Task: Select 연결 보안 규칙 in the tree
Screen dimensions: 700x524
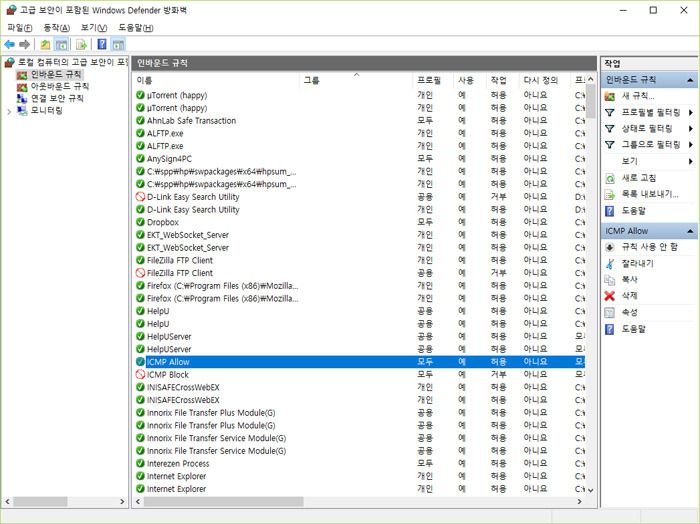Action: (57, 98)
